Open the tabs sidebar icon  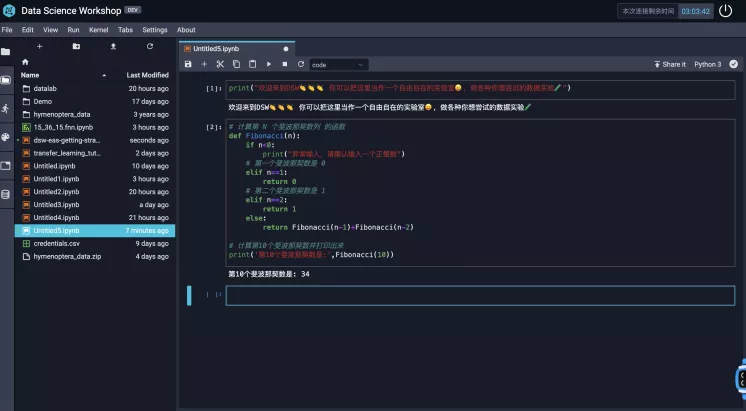tap(6, 166)
